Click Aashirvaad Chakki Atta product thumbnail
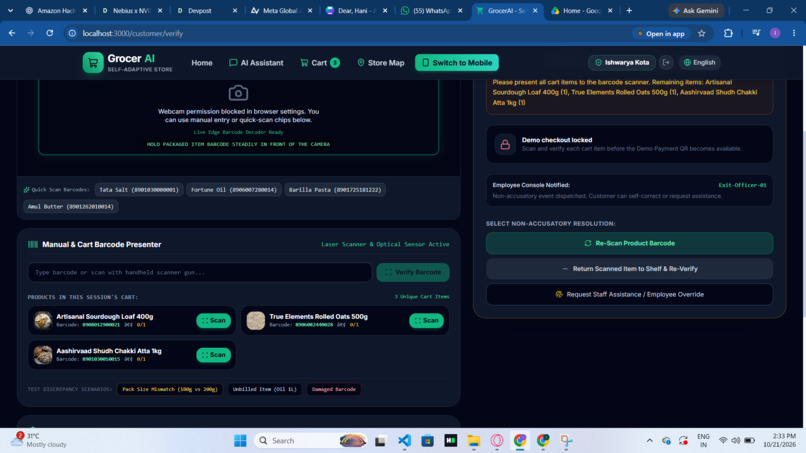The height and width of the screenshot is (453, 806). pos(43,355)
